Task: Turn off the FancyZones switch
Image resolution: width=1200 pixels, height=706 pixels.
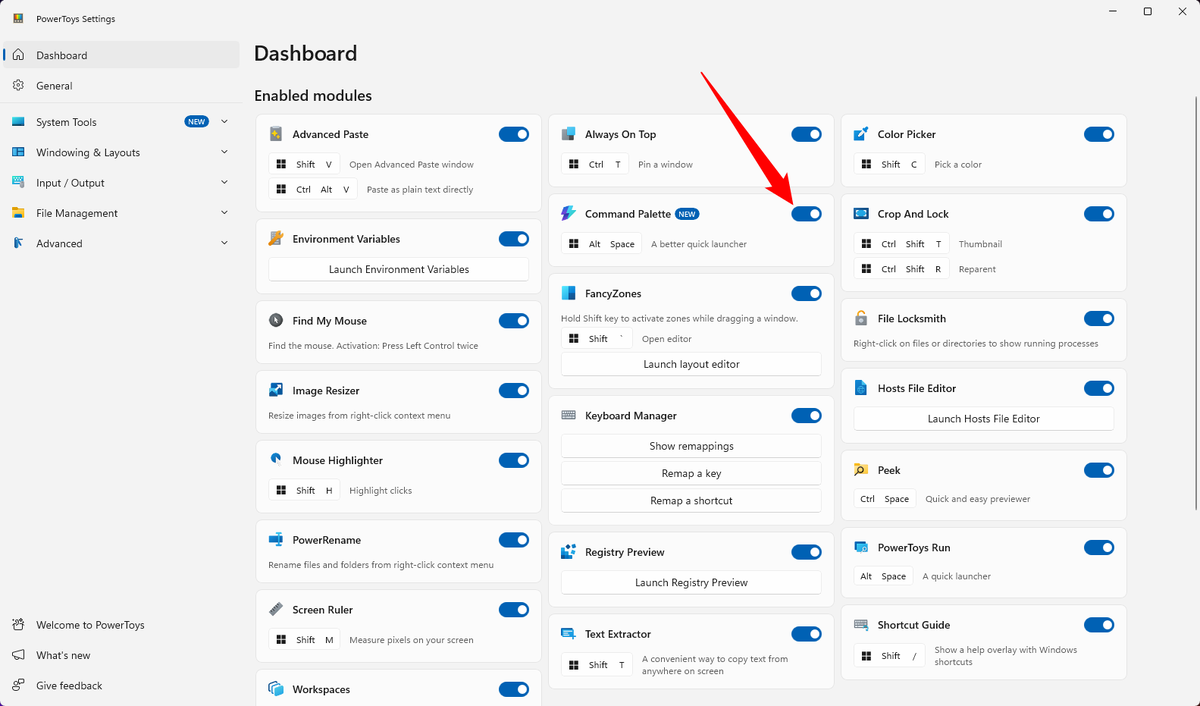Action: pyautogui.click(x=806, y=294)
